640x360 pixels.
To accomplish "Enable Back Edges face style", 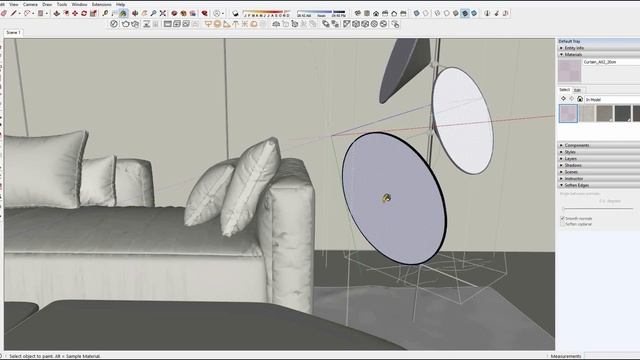I will [426, 13].
